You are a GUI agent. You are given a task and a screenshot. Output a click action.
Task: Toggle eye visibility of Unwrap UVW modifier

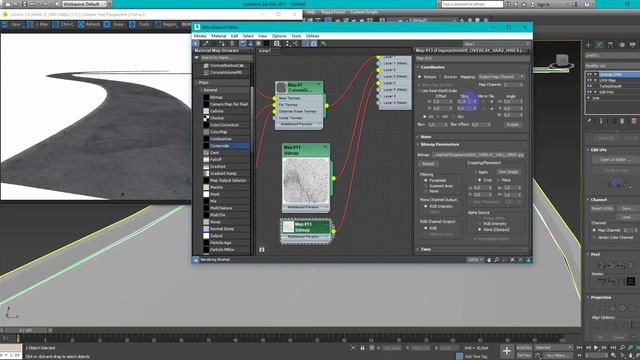pos(589,75)
